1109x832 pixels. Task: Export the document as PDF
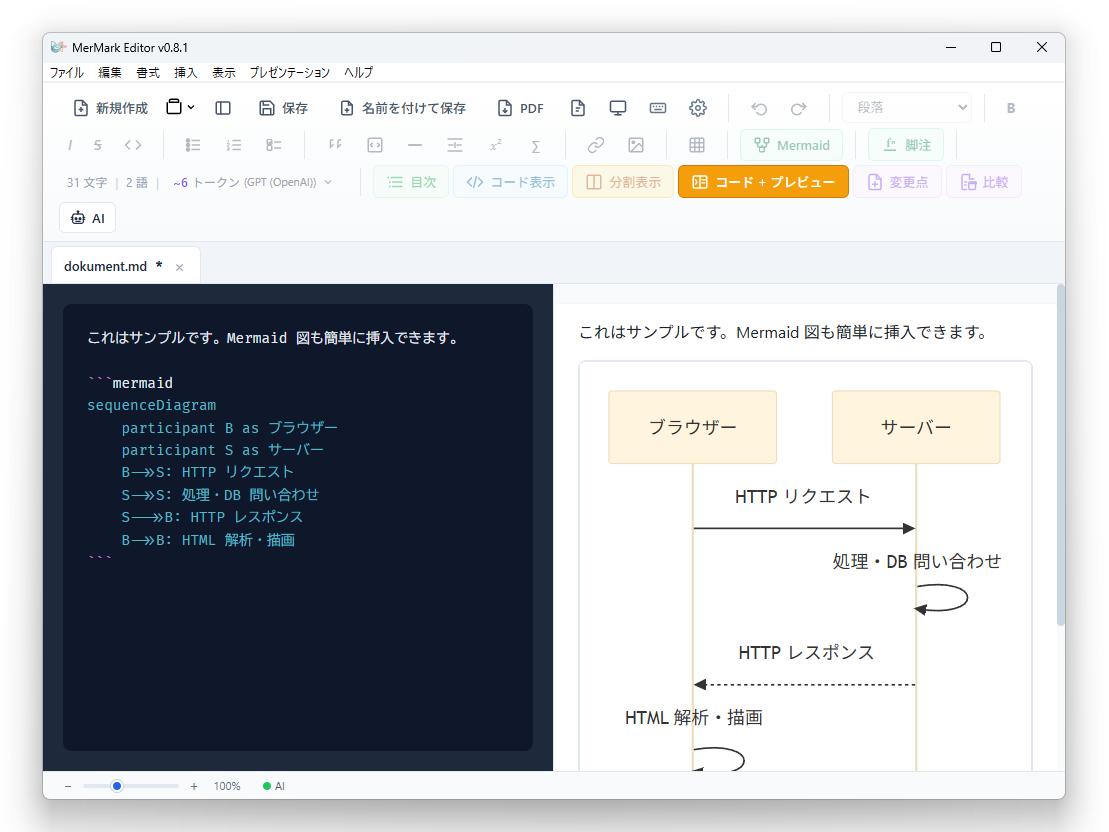(521, 108)
